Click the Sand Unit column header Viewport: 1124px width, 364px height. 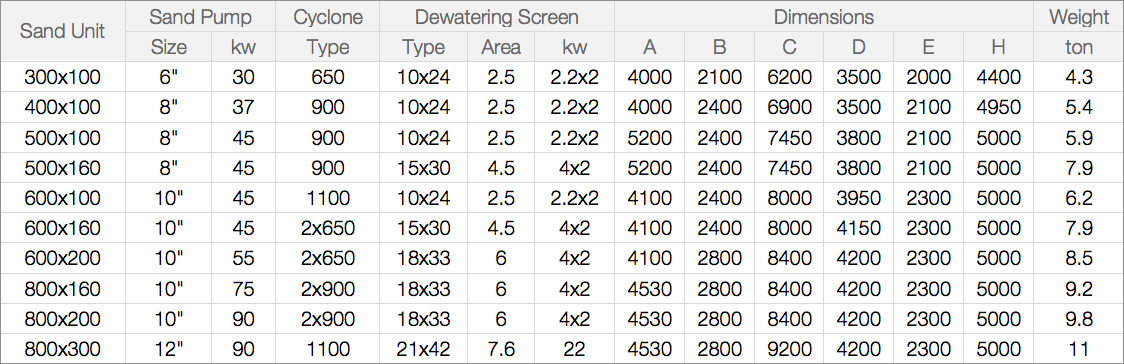pos(63,32)
